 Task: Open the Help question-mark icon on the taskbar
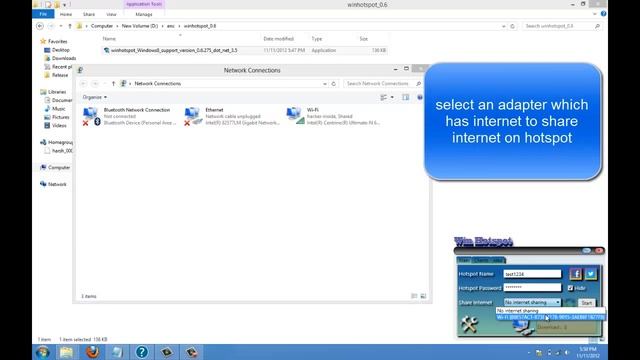pyautogui.click(x=142, y=352)
